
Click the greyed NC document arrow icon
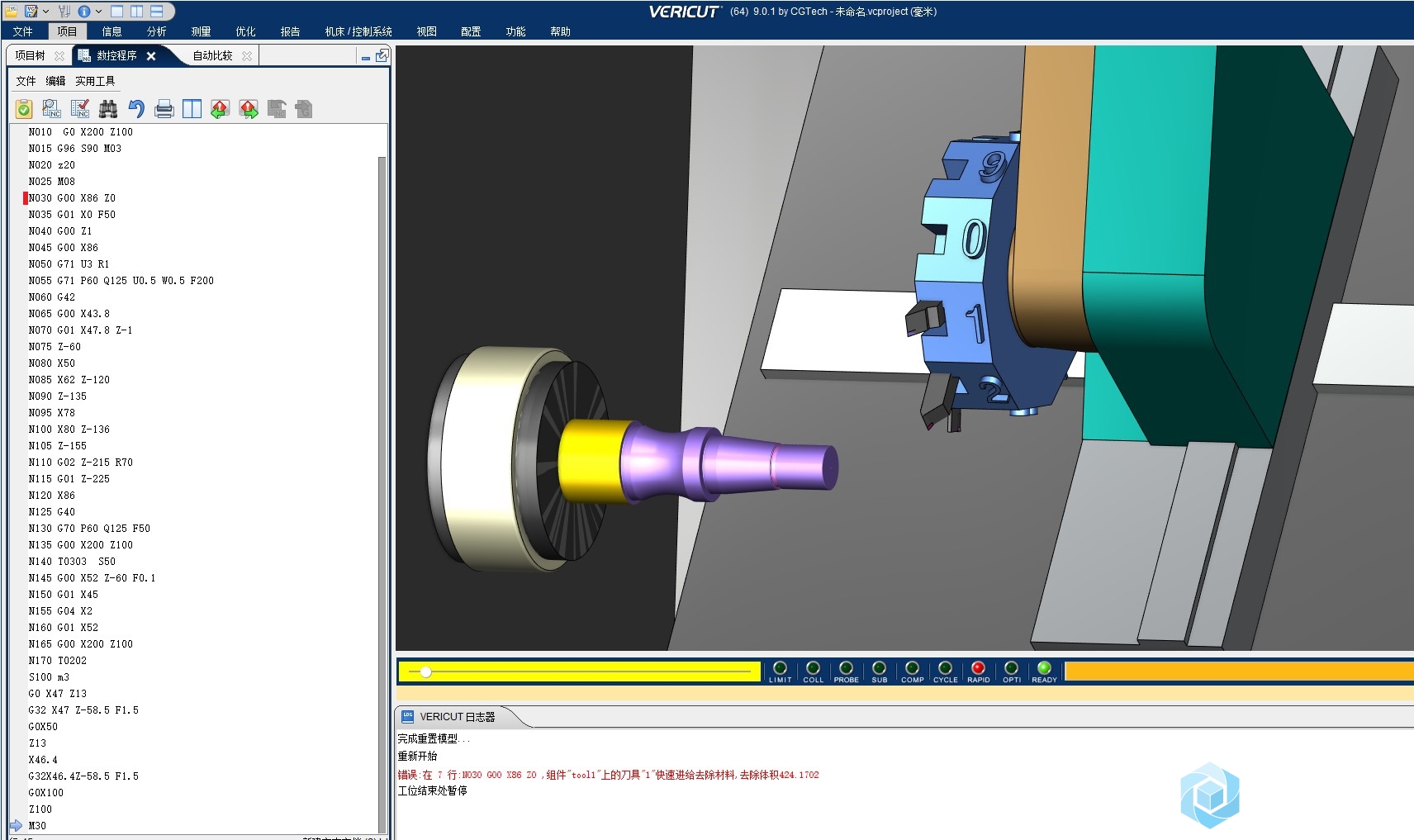(x=277, y=108)
